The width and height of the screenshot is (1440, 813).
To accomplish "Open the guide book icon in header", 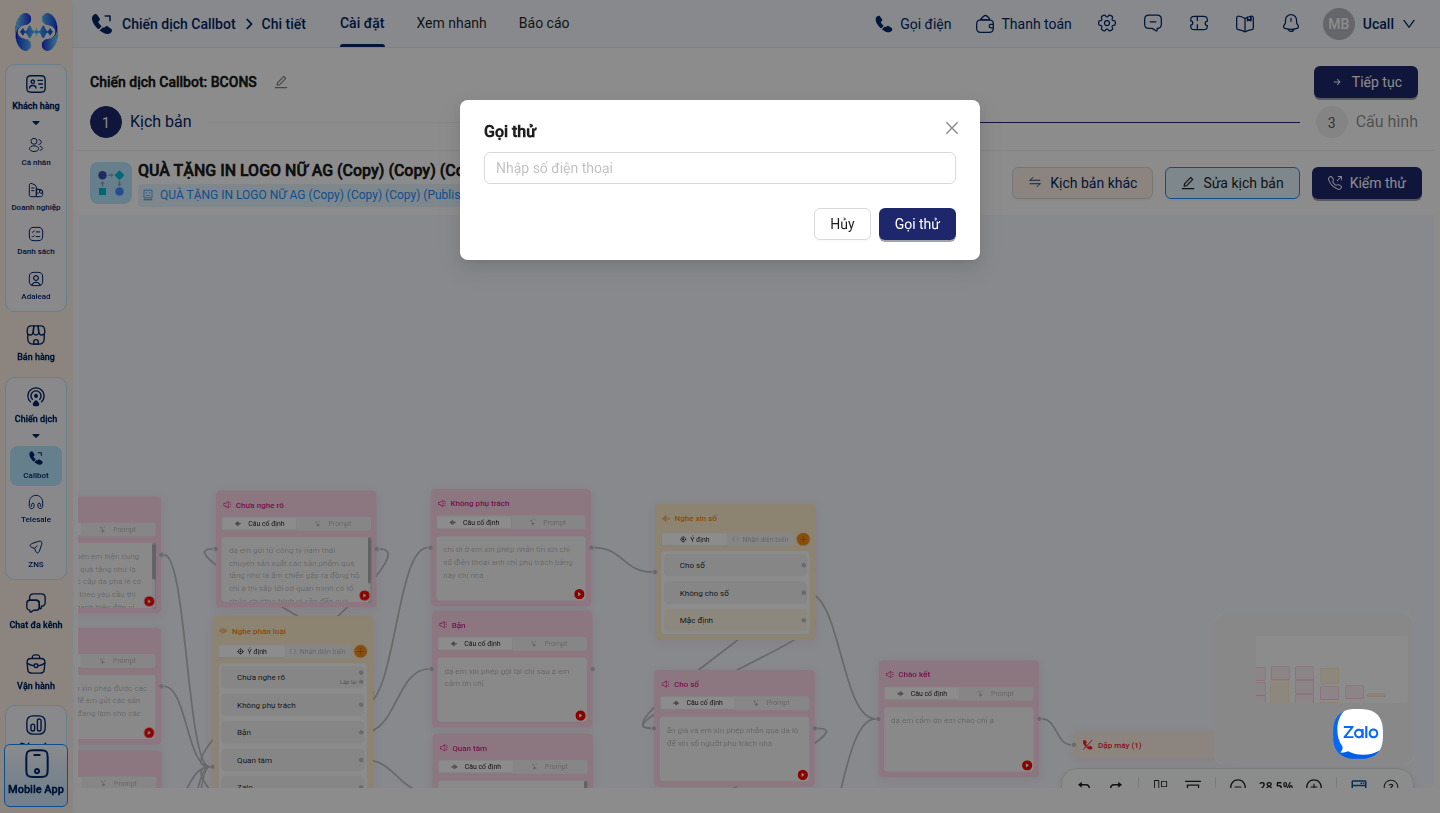I will tap(1245, 23).
